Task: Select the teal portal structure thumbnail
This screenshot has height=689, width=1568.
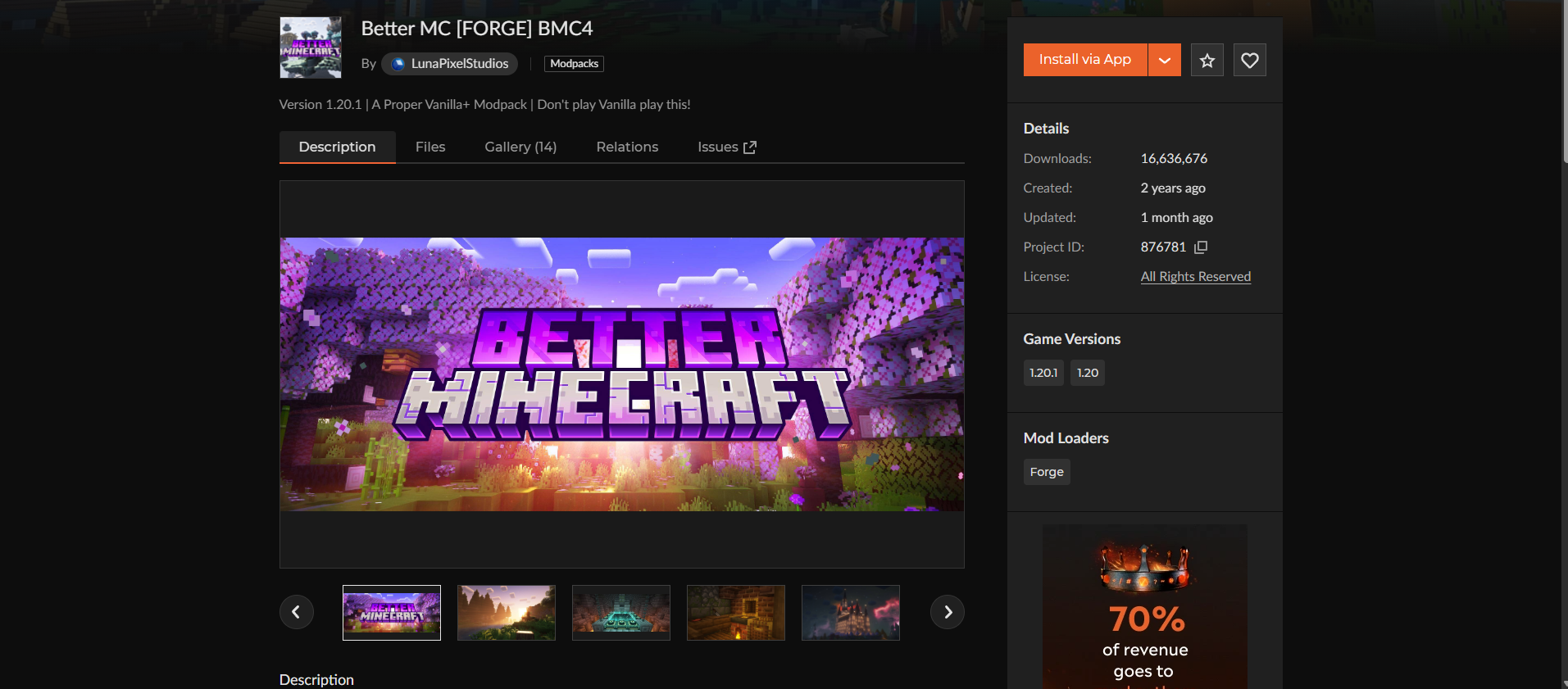Action: [x=621, y=613]
